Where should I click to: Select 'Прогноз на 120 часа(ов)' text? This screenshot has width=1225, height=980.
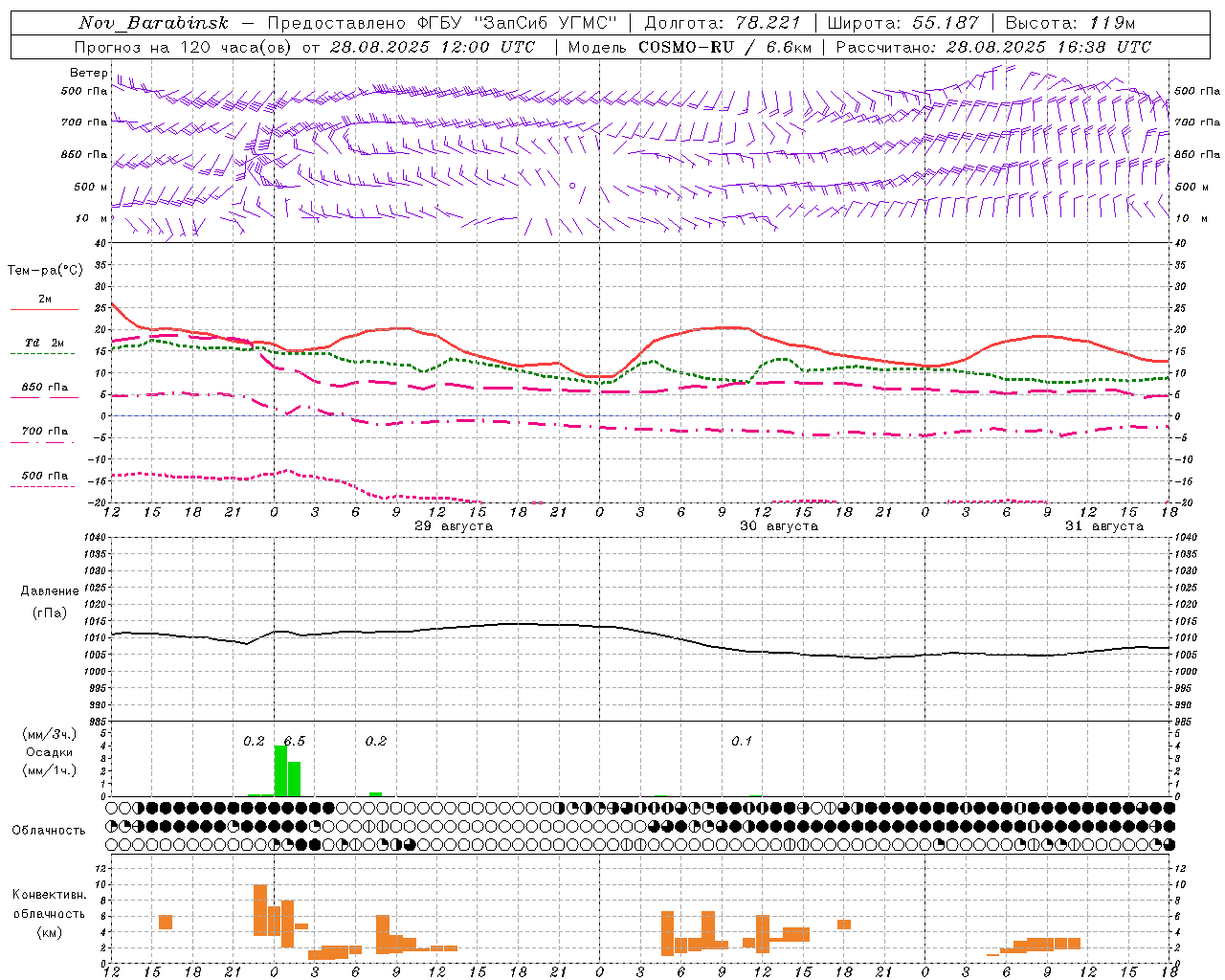(185, 47)
